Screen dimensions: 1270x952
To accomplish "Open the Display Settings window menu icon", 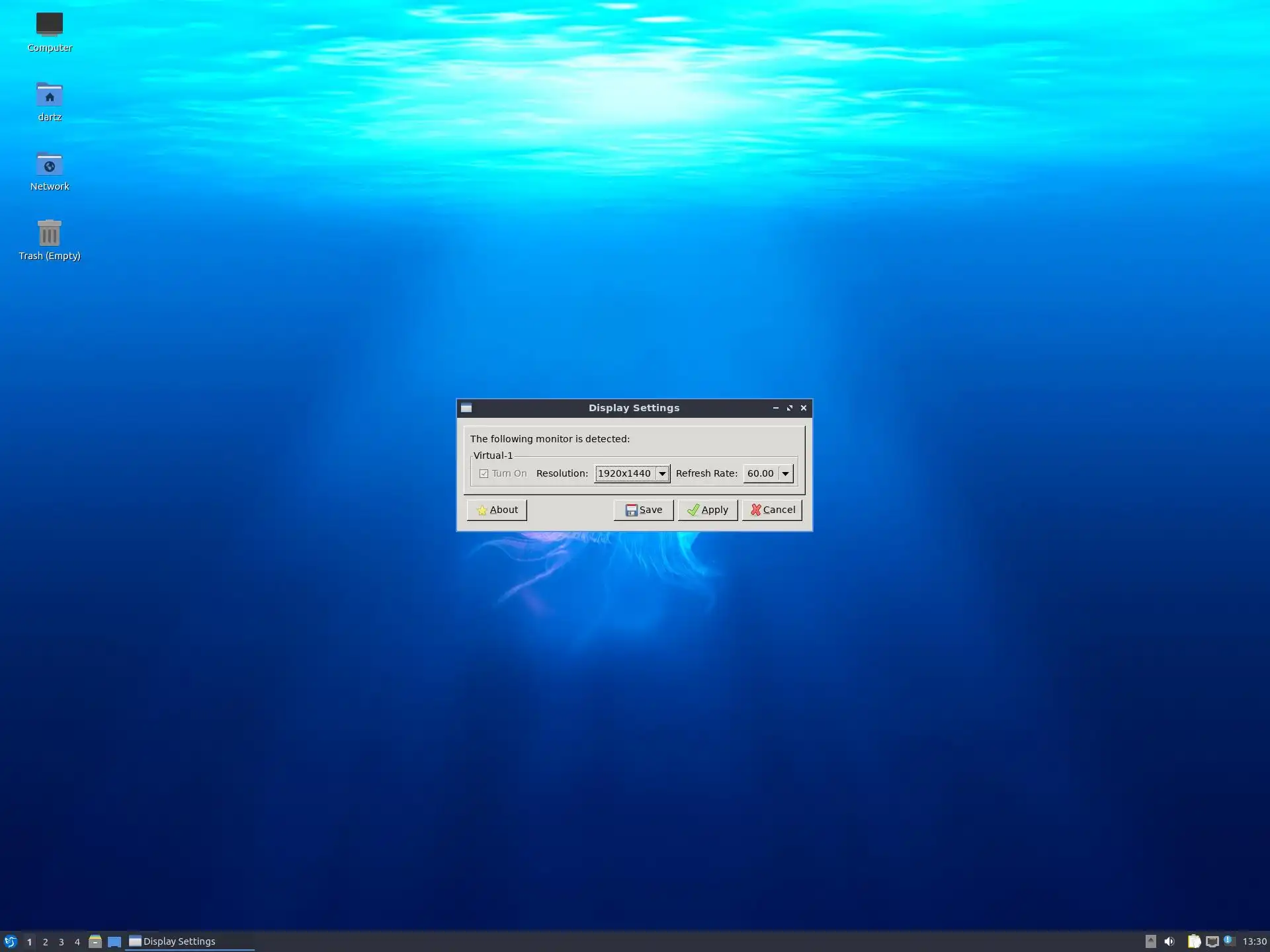I will point(466,408).
